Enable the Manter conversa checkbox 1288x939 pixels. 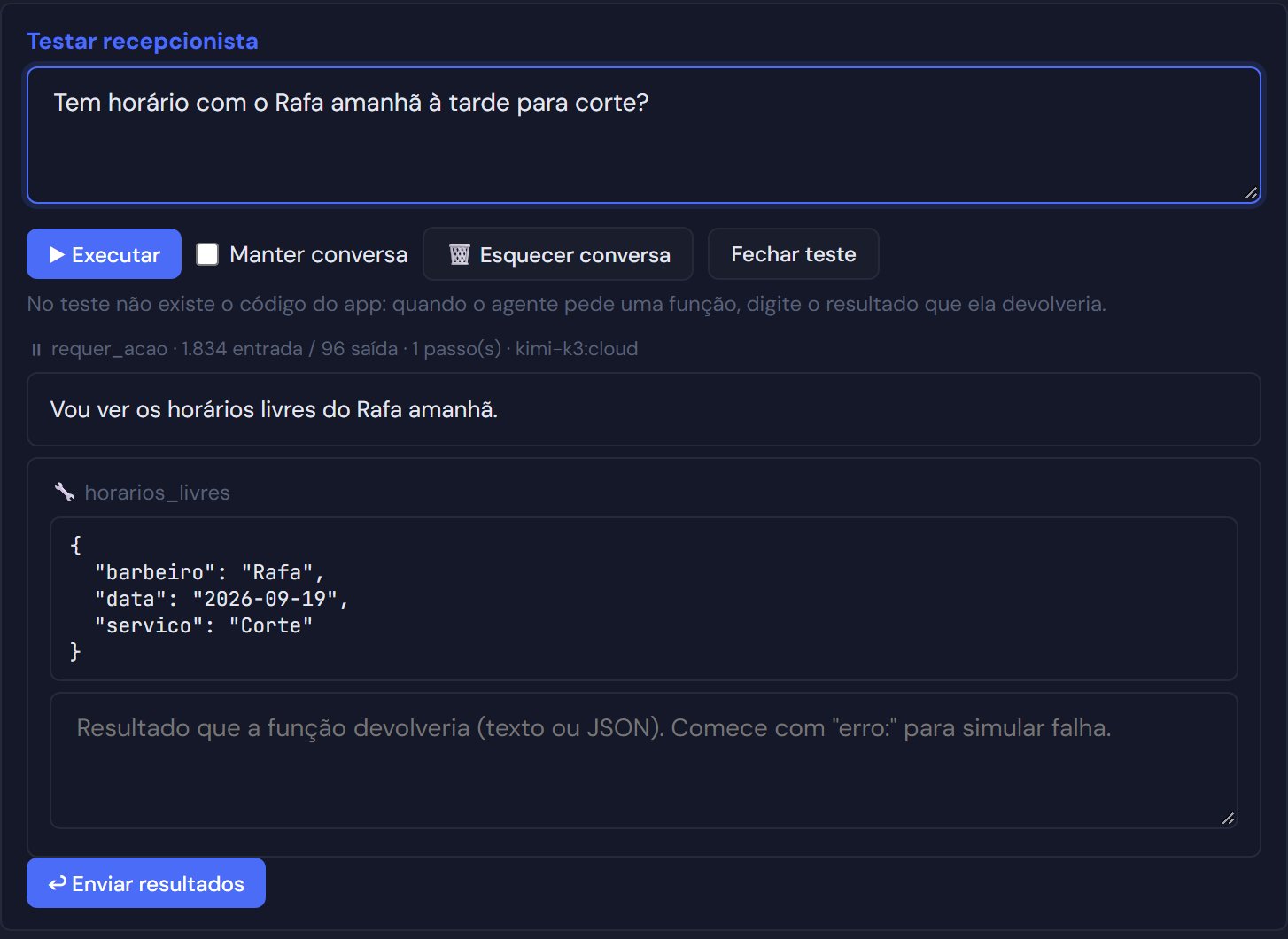(x=207, y=254)
